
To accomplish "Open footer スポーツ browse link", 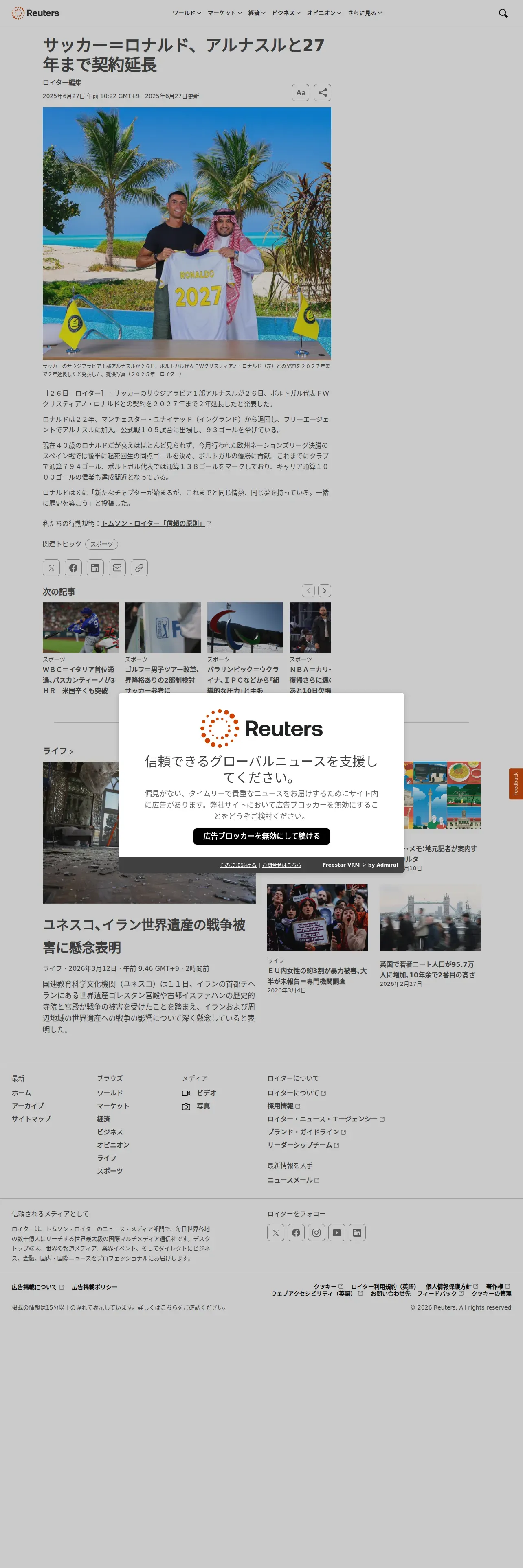I will (110, 1171).
